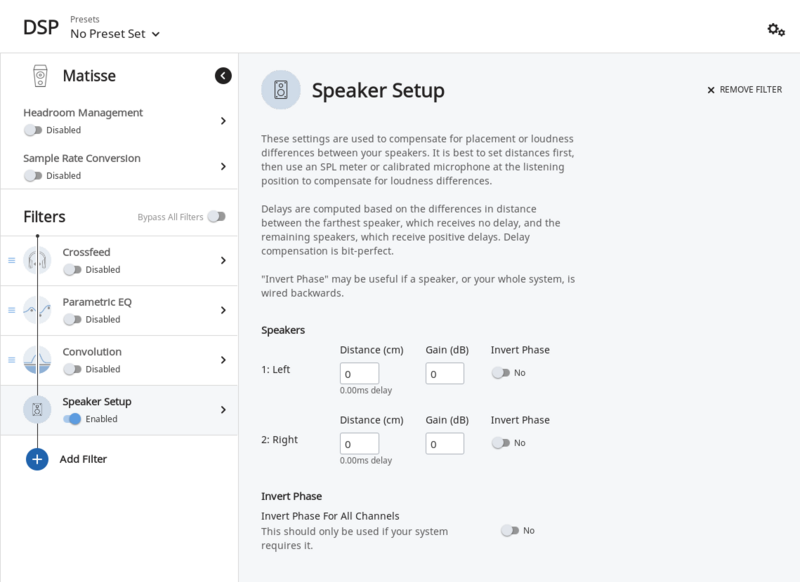Open the settings gear icon
This screenshot has width=800, height=582.
click(x=776, y=29)
